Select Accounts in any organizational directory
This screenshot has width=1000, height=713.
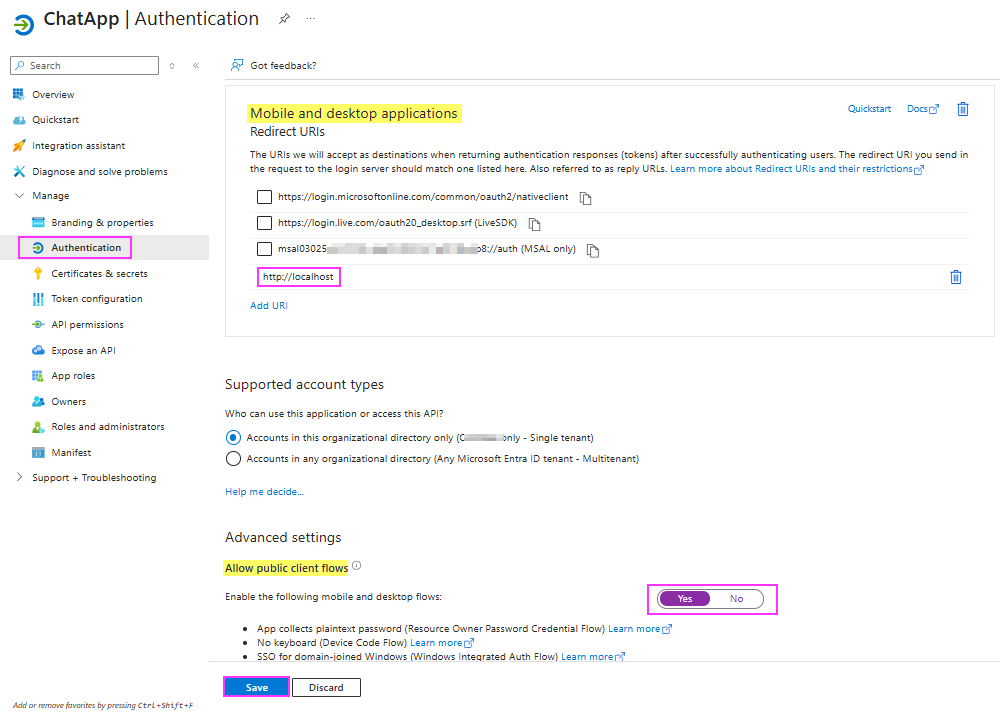(233, 459)
